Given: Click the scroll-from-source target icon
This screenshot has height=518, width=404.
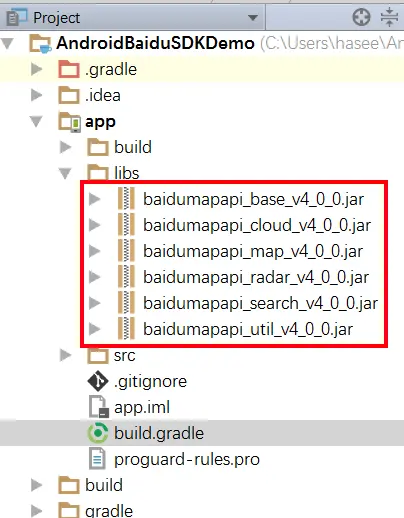Looking at the screenshot, I should (x=361, y=17).
